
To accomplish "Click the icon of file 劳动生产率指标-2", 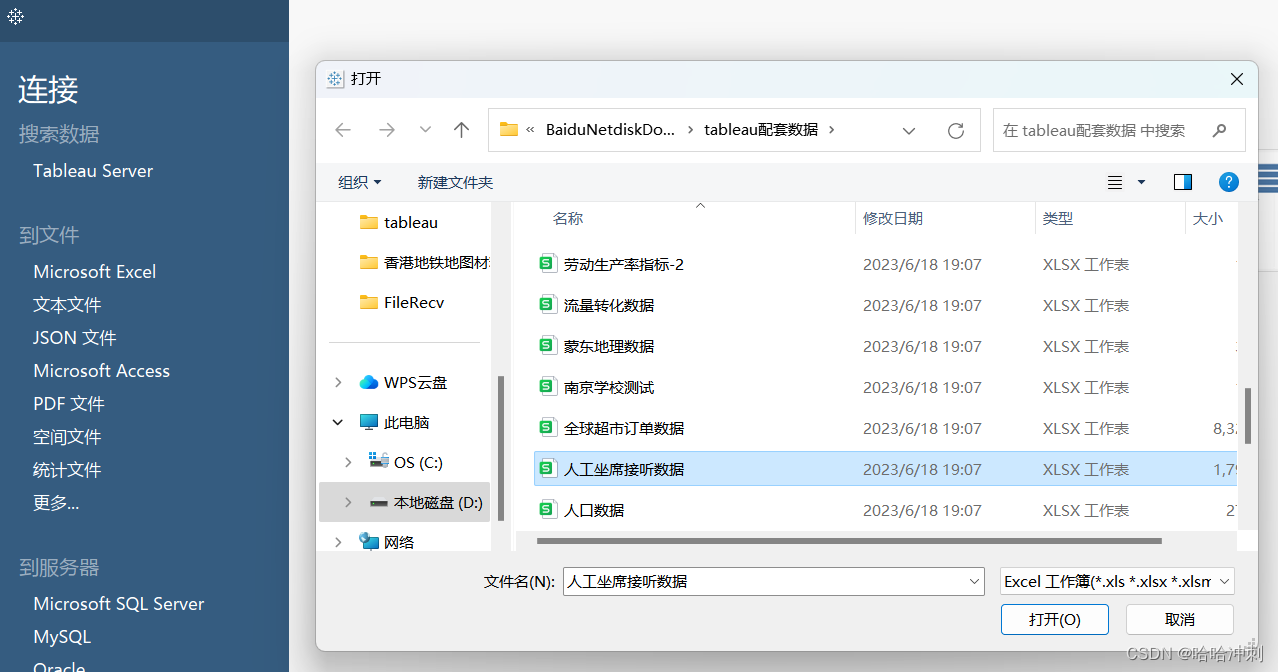I will point(547,264).
